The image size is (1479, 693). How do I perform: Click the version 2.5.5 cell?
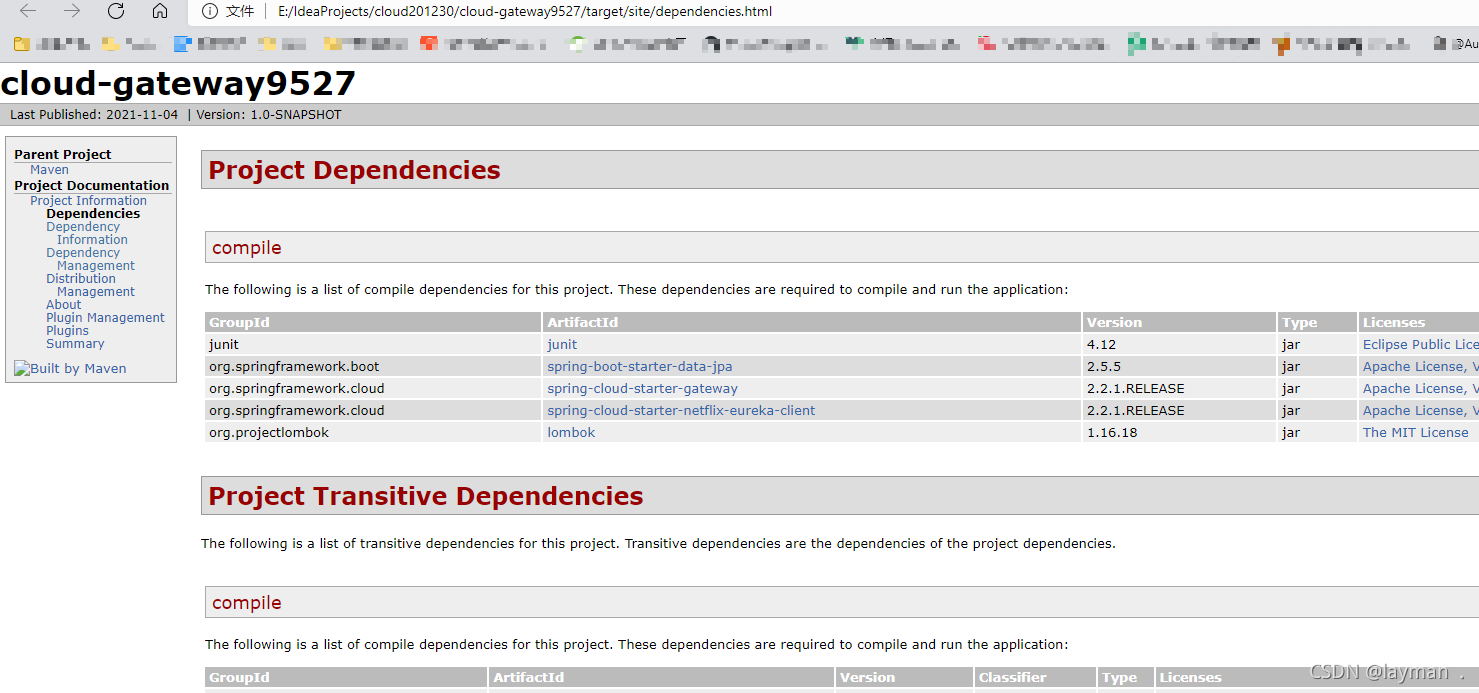(x=1179, y=366)
